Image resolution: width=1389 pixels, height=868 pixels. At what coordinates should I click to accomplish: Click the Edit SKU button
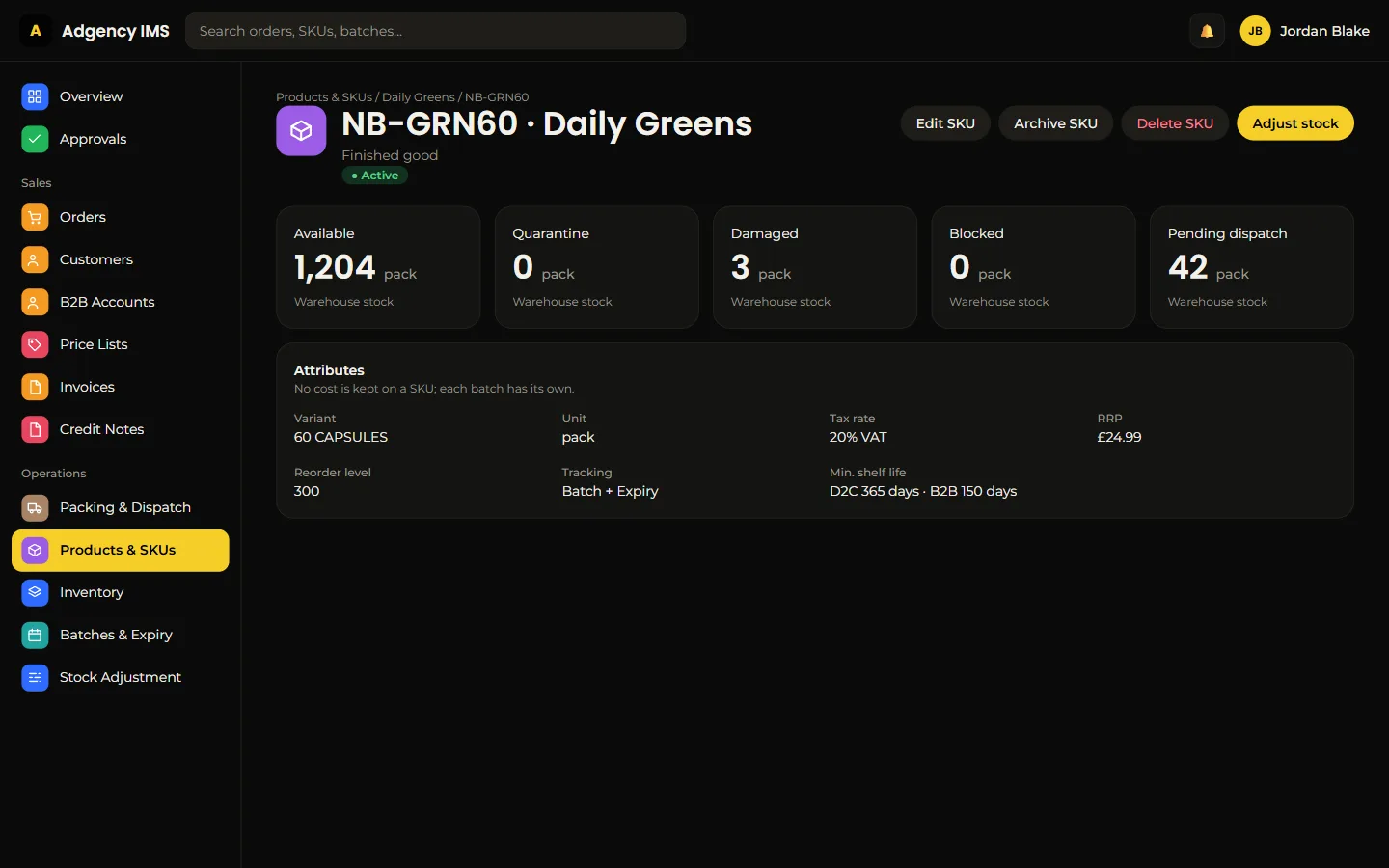tap(945, 123)
